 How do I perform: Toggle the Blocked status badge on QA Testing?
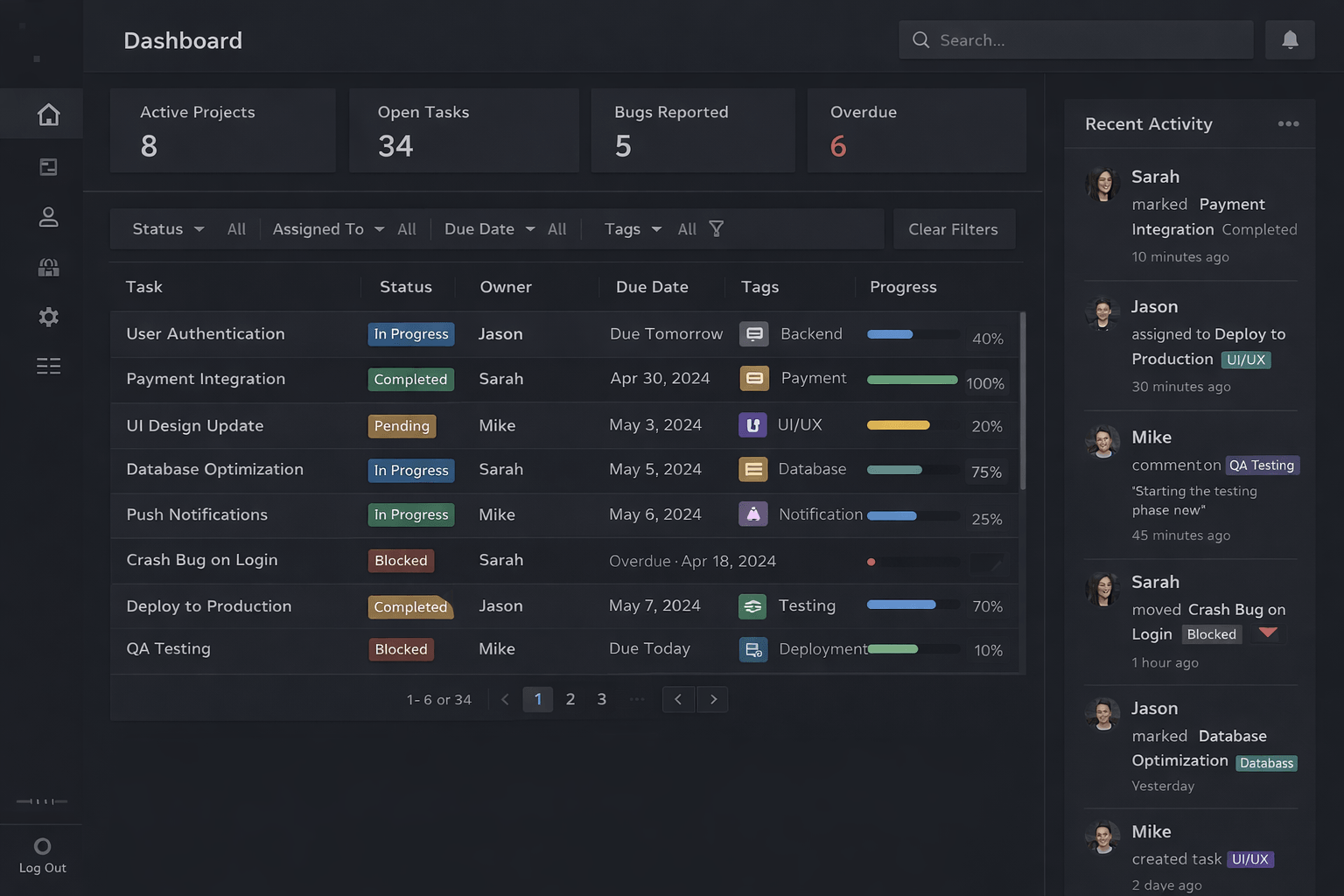(401, 649)
